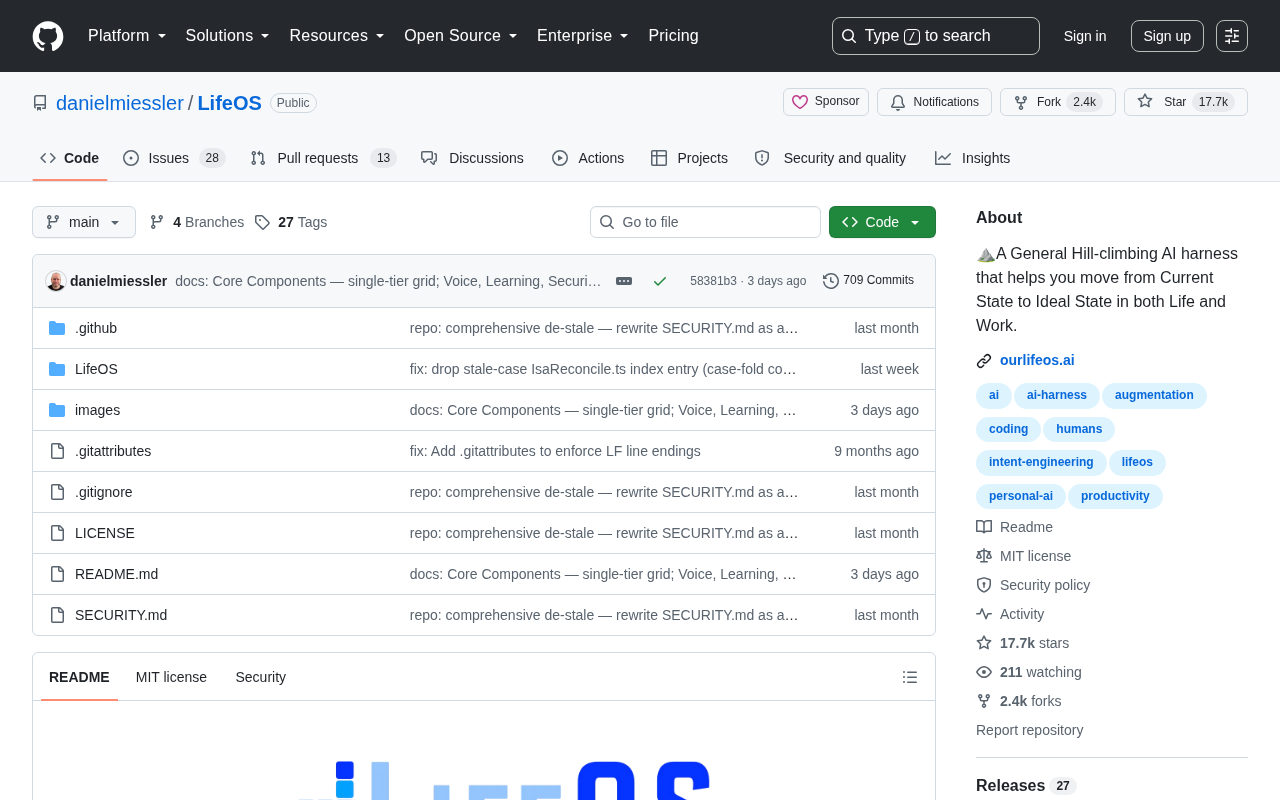
Task: Open README outline list icon
Action: [x=910, y=677]
